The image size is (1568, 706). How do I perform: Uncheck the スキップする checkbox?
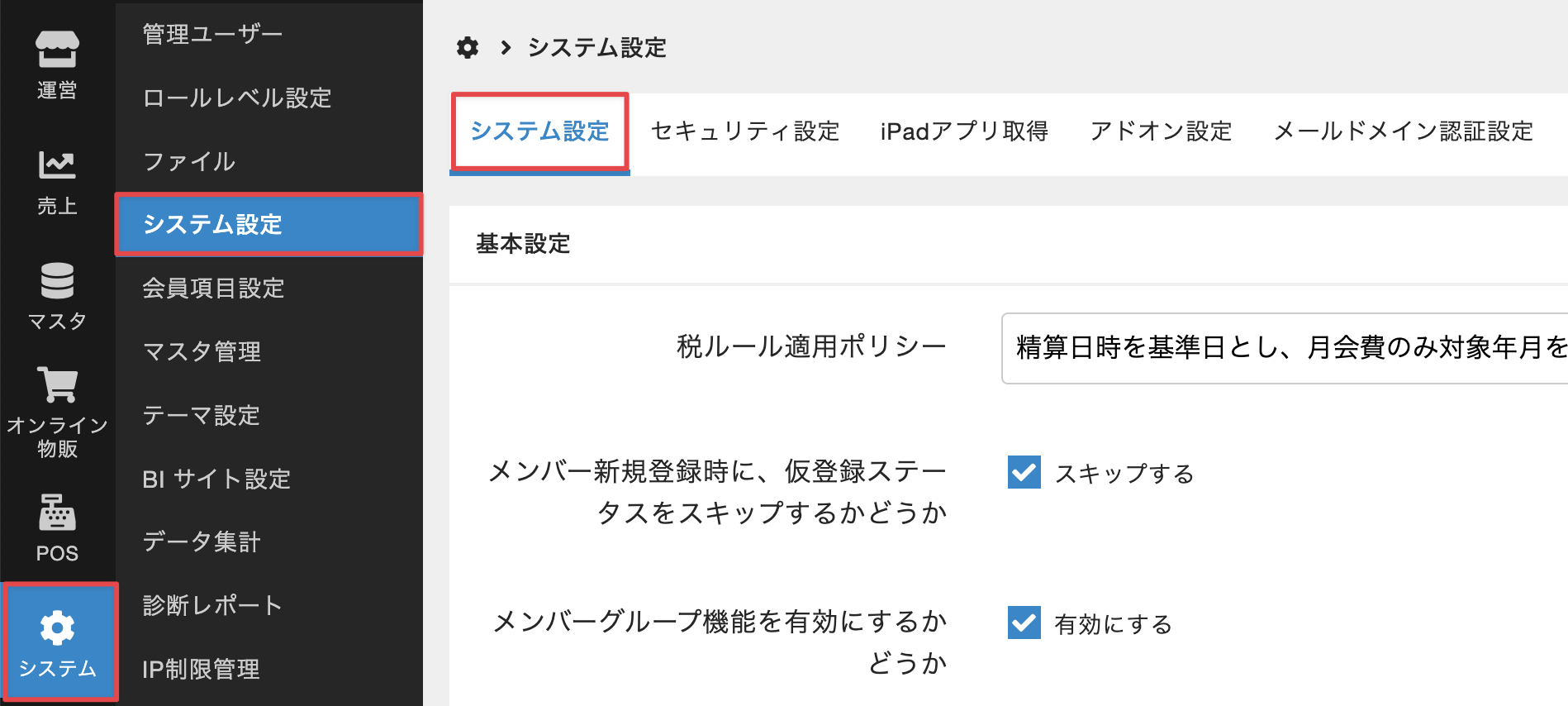pos(1024,472)
